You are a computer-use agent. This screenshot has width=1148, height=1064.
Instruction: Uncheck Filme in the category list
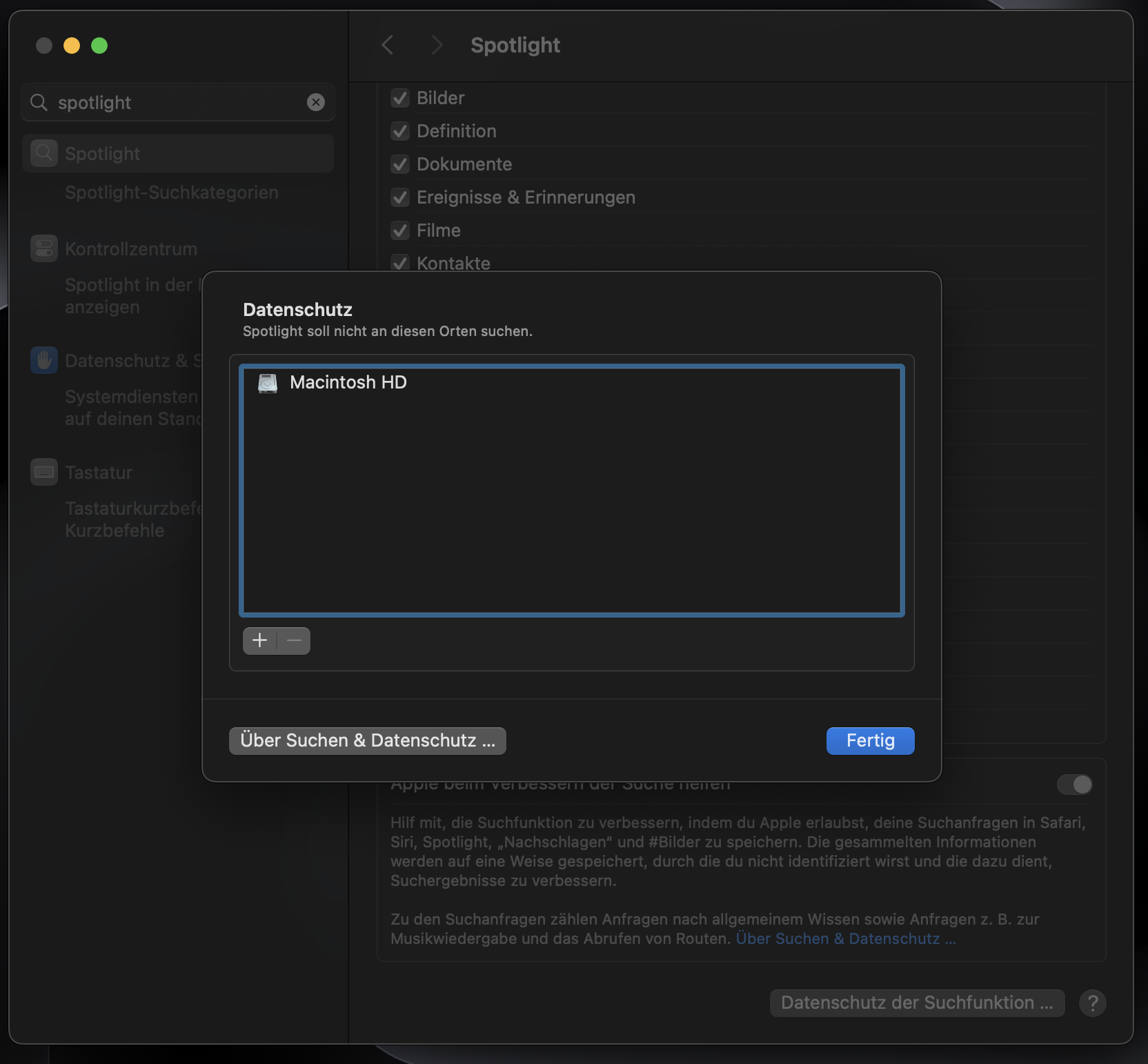coord(400,230)
